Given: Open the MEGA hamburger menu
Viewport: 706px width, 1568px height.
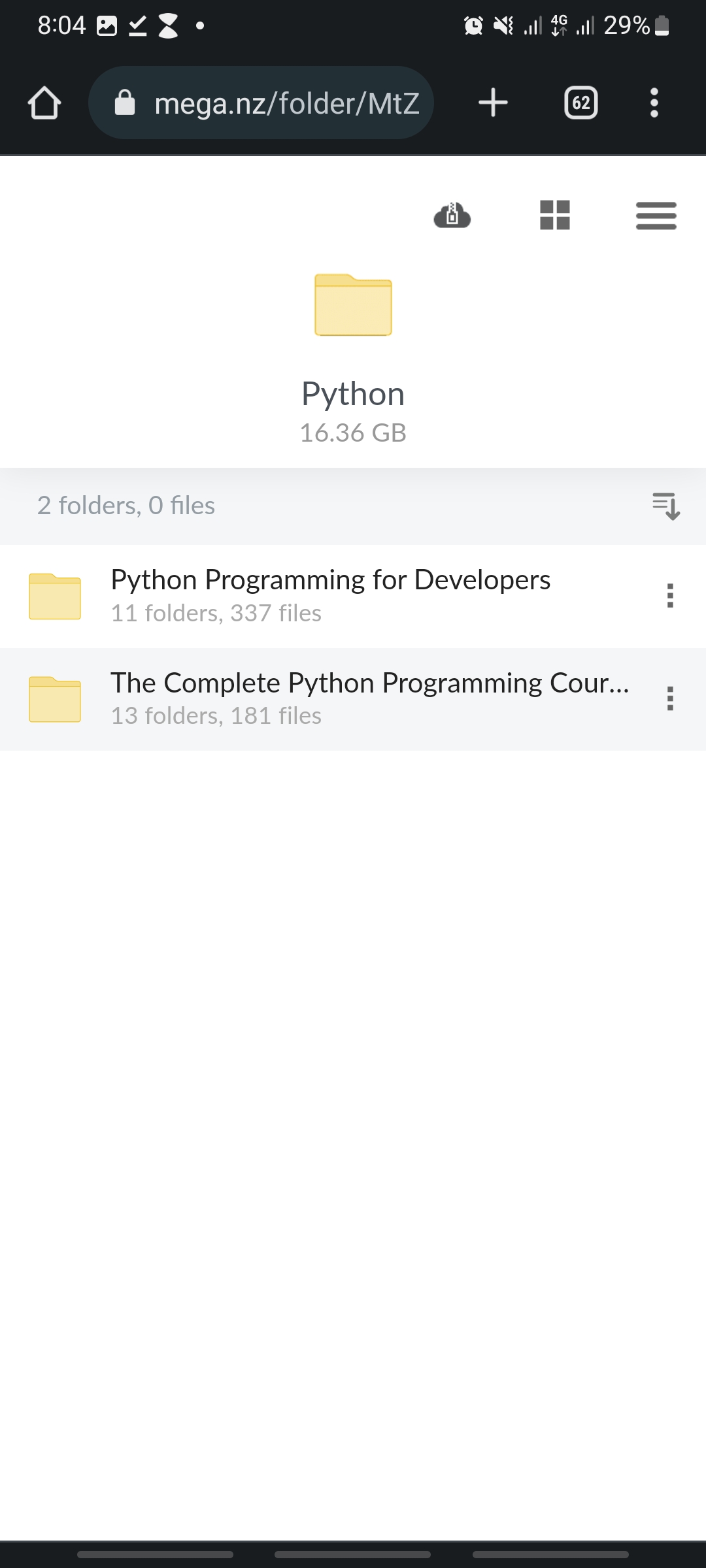Looking at the screenshot, I should click(x=656, y=215).
